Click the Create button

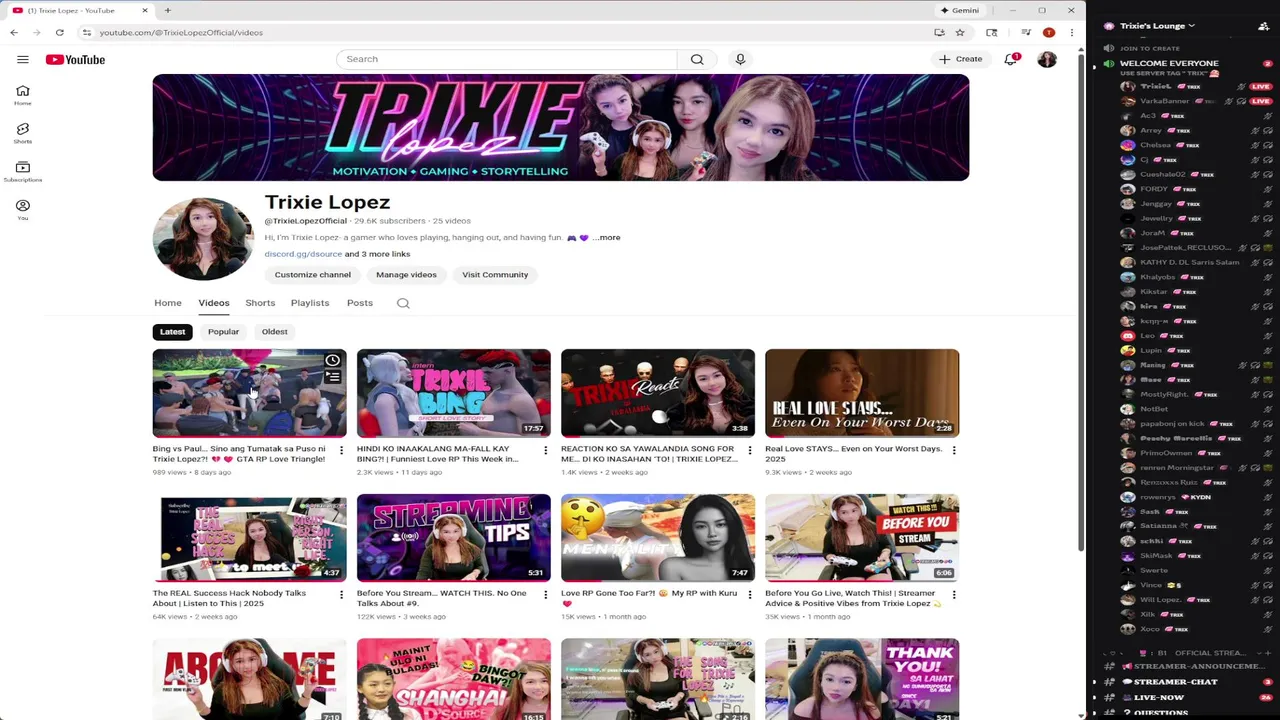(x=960, y=59)
